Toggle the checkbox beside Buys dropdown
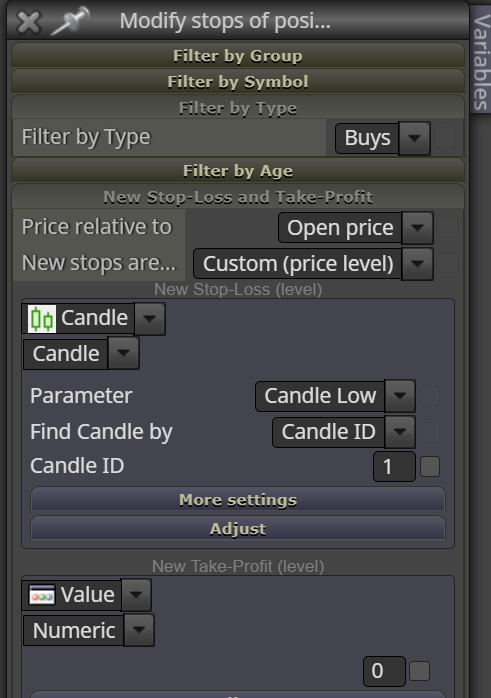This screenshot has height=698, width=491. 445,138
